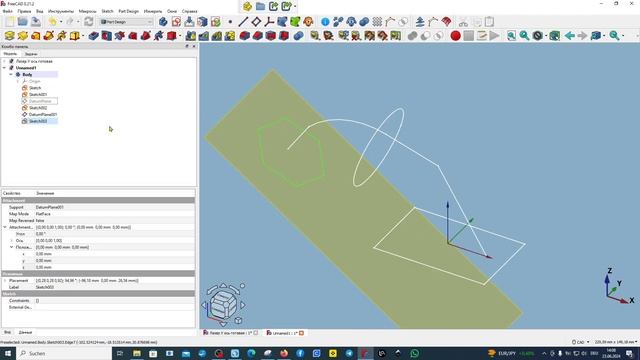
Task: Expand the first document tree node
Action: coord(4,61)
